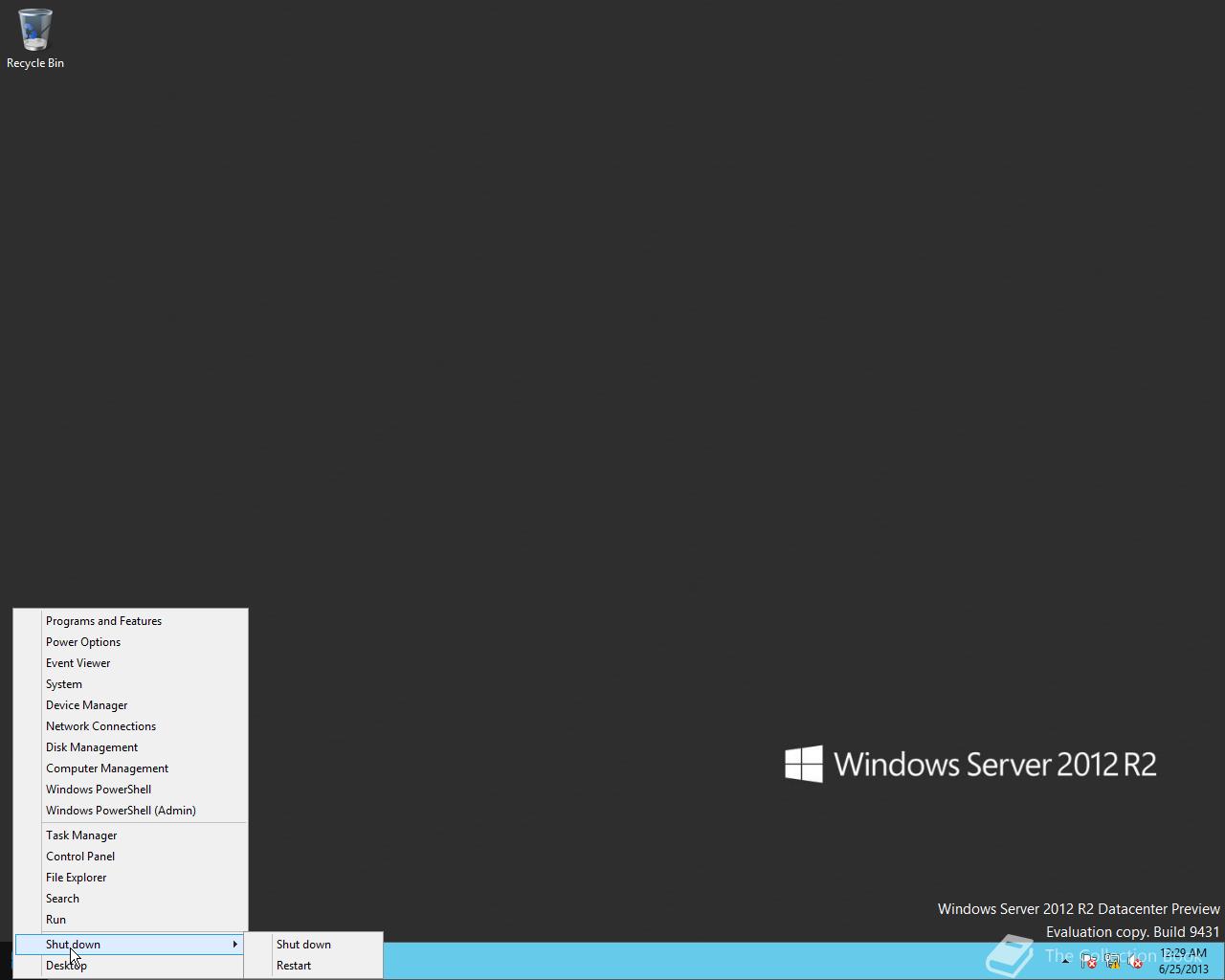Open the clock showing 12:29 AM
This screenshot has width=1225, height=980.
pos(1184,961)
